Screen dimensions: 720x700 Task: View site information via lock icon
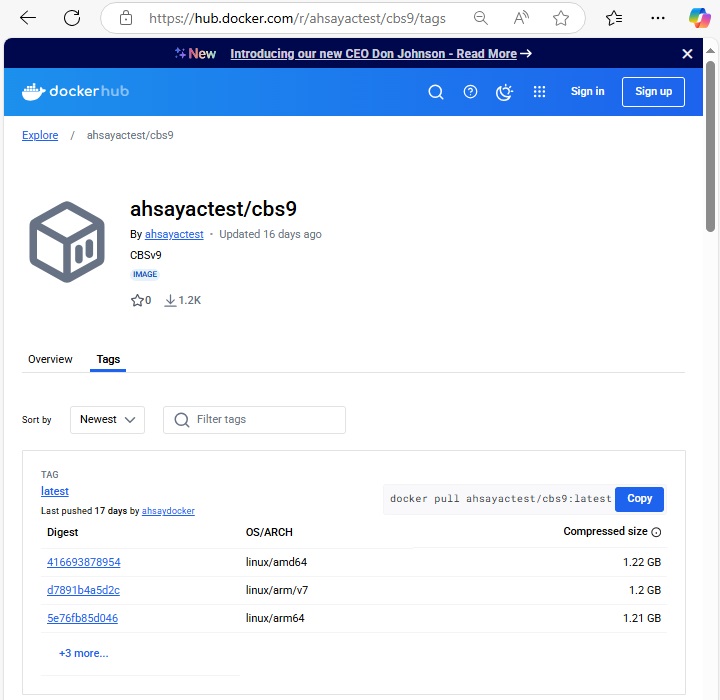pyautogui.click(x=126, y=18)
